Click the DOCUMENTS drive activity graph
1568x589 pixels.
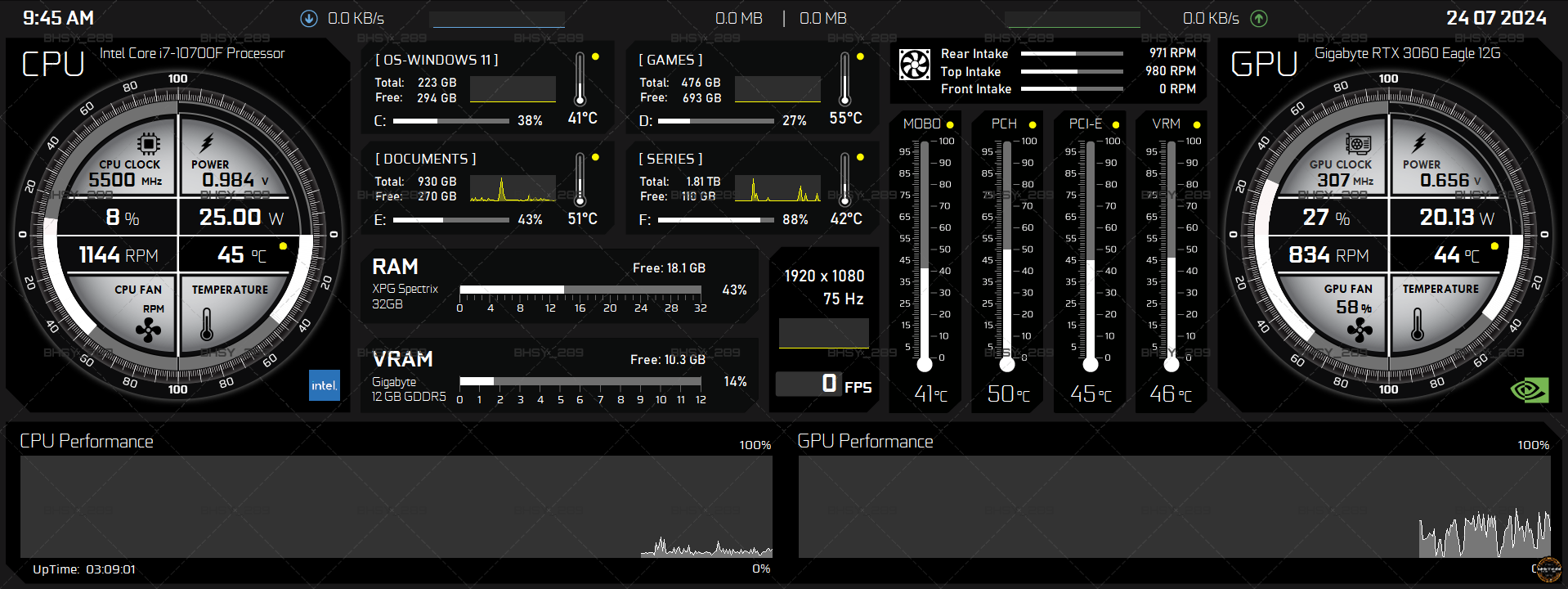coord(513,188)
